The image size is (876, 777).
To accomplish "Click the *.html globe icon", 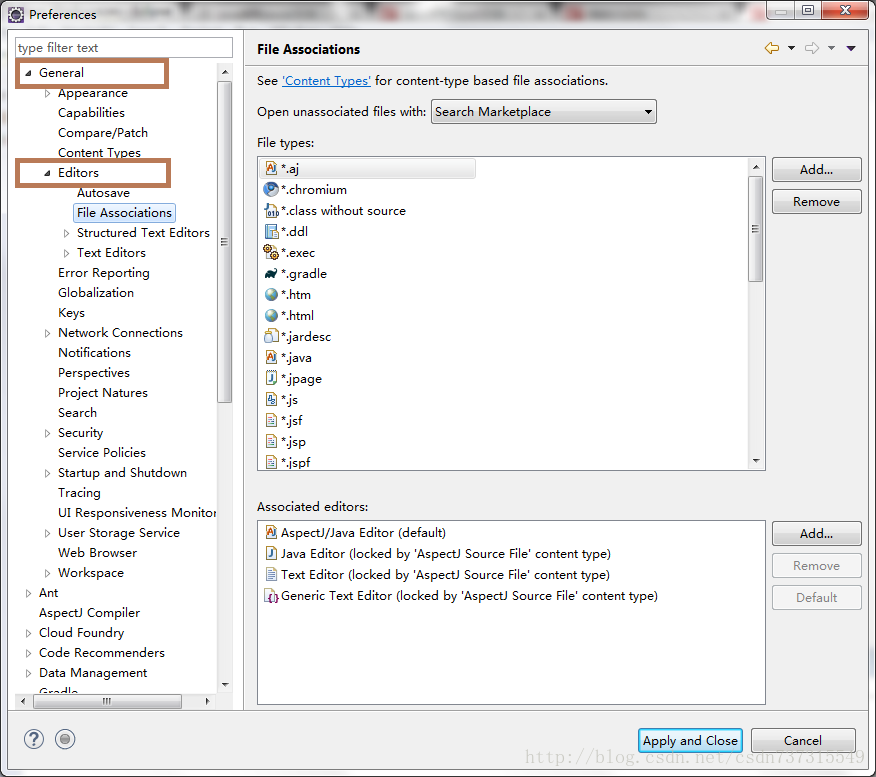I will point(271,315).
